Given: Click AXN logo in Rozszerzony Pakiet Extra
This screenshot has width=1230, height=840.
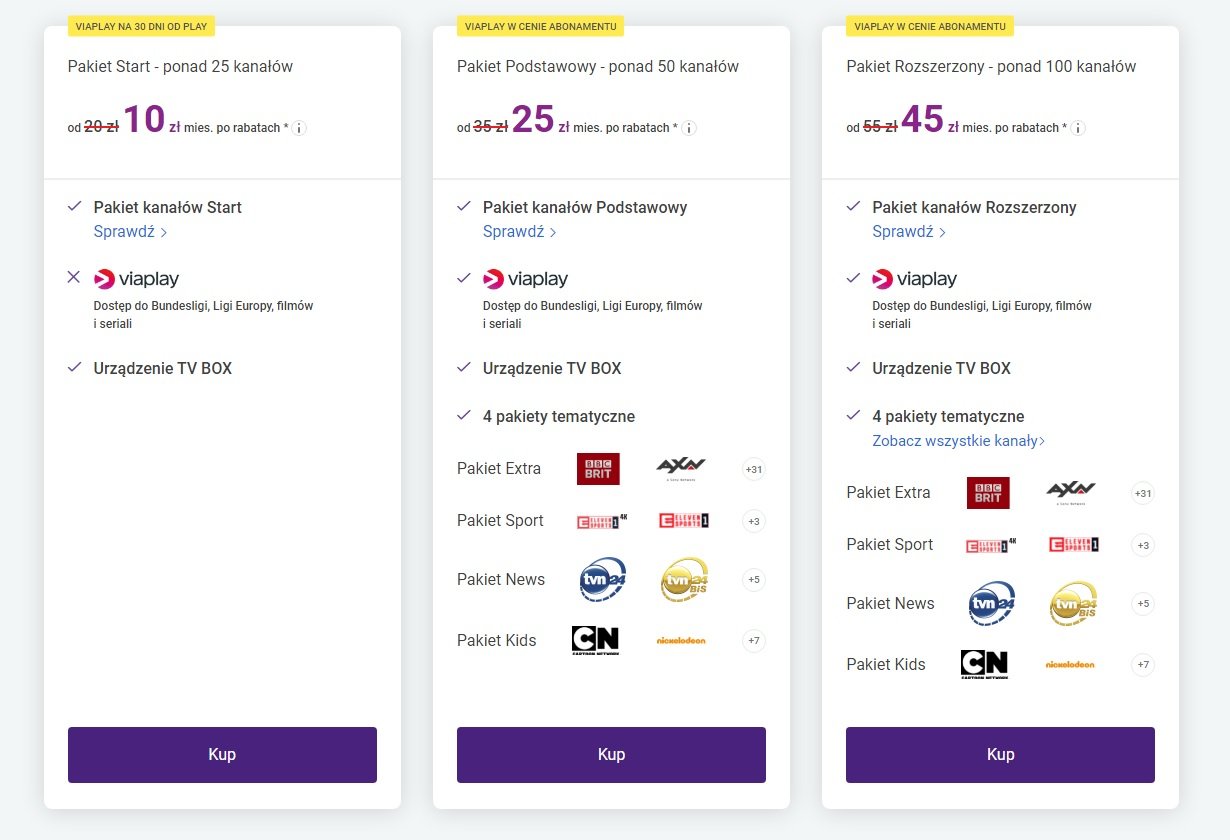Looking at the screenshot, I should coord(1071,492).
